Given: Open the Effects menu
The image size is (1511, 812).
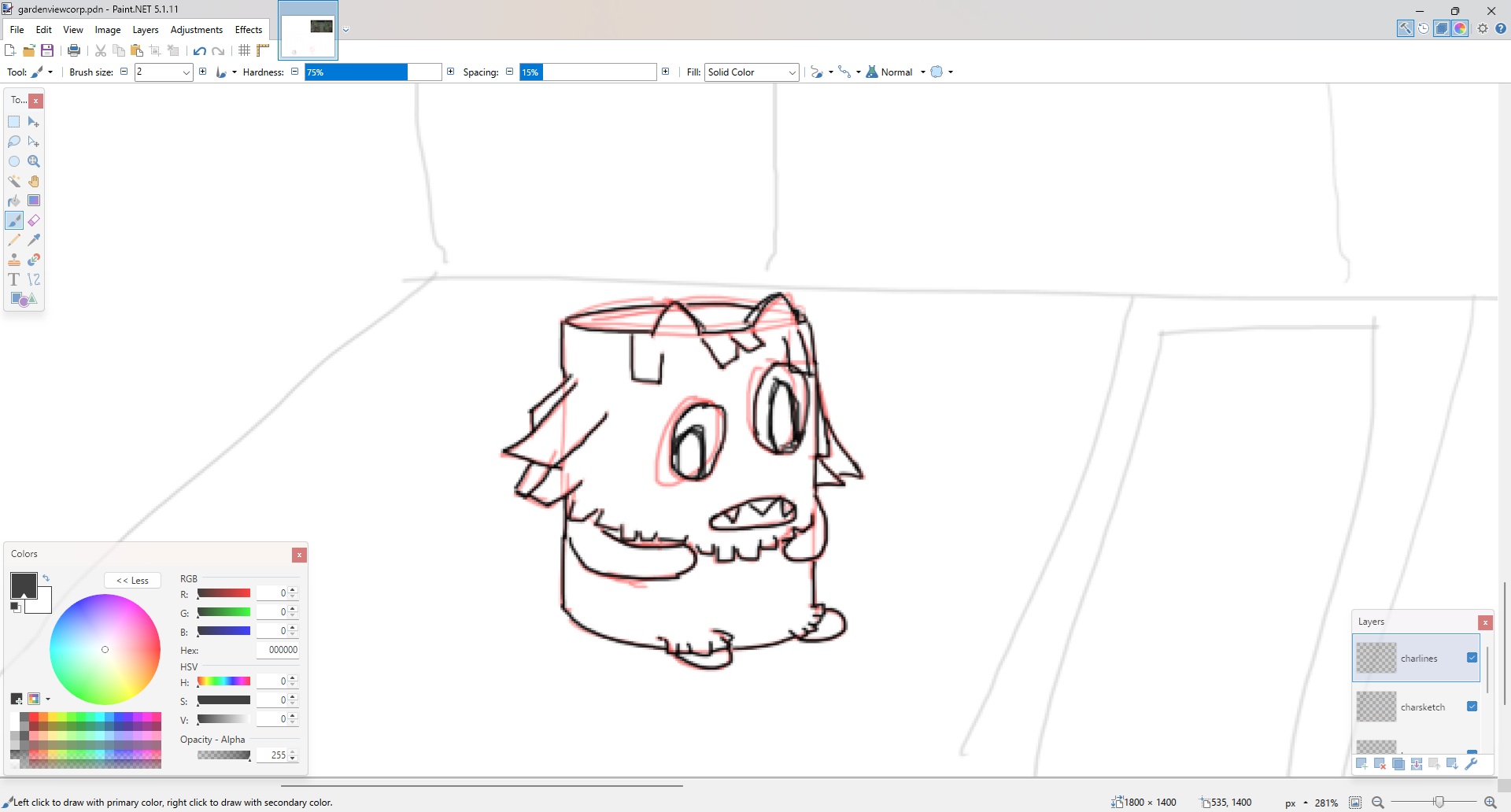Looking at the screenshot, I should [249, 30].
